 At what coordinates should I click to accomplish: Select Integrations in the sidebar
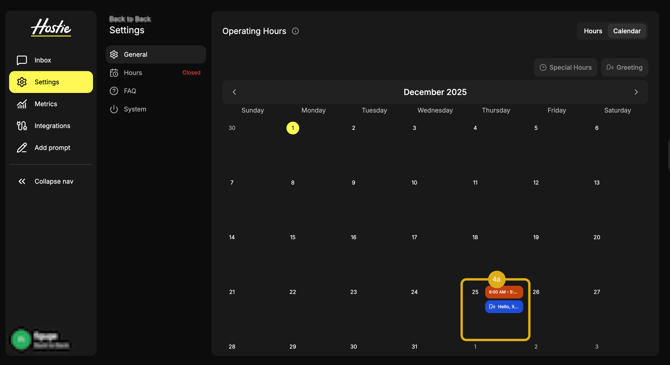[51, 126]
